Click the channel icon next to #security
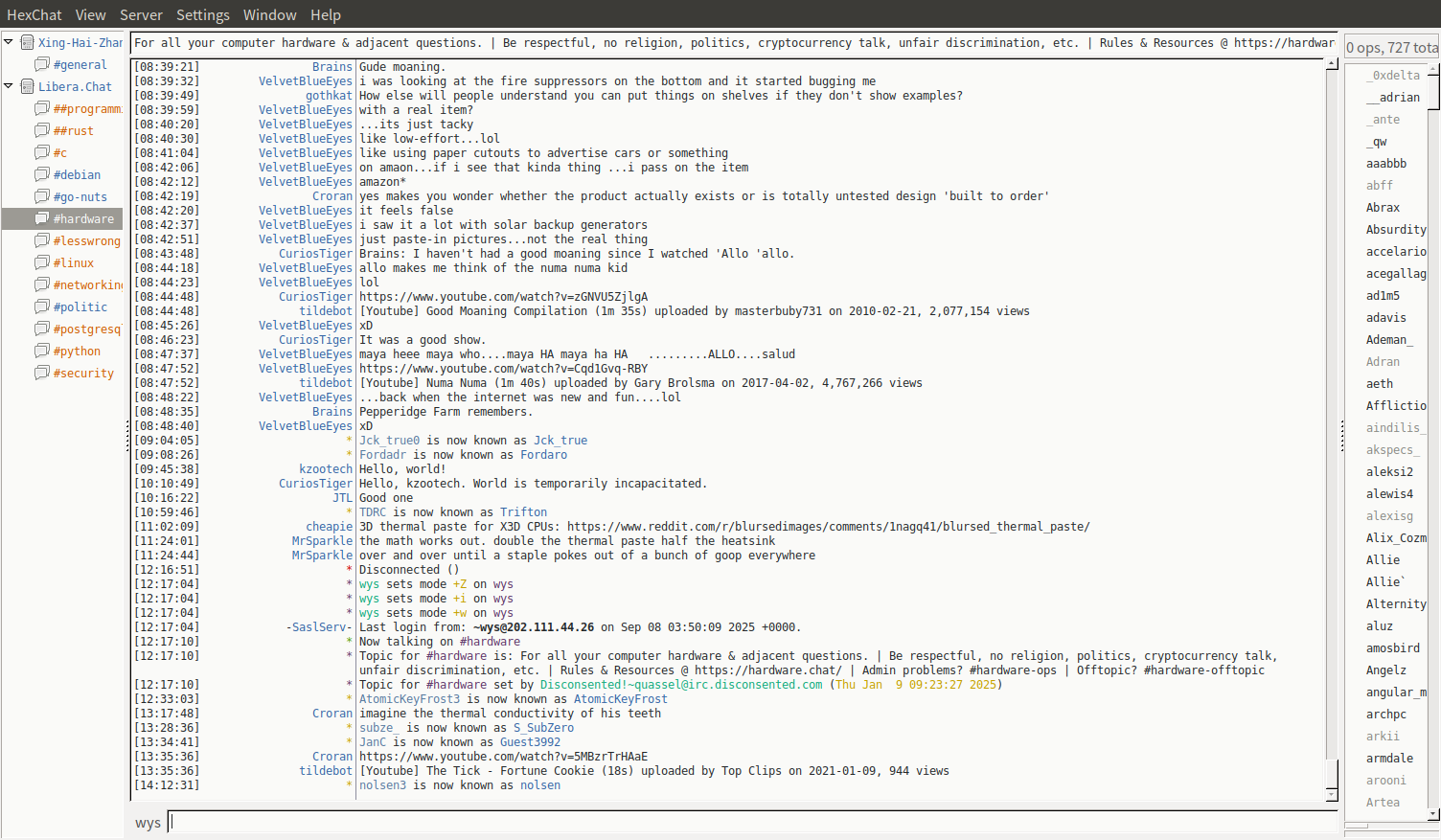 [x=42, y=373]
